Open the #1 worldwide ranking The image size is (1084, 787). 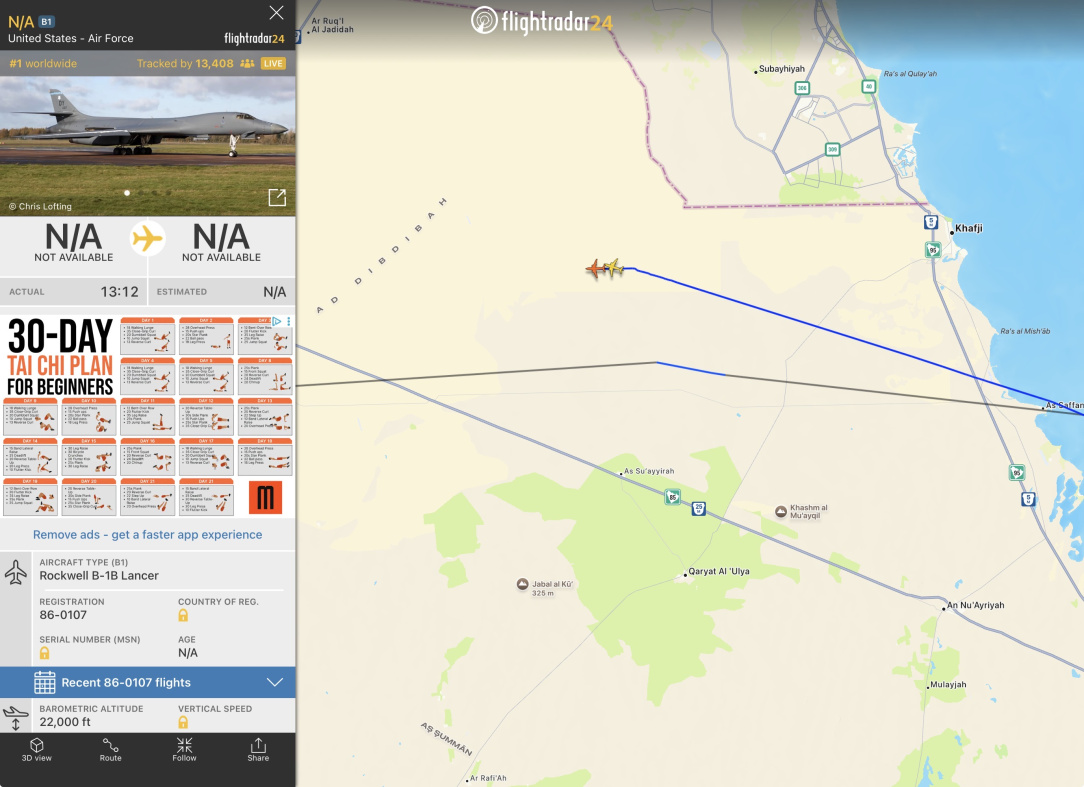(x=43, y=64)
